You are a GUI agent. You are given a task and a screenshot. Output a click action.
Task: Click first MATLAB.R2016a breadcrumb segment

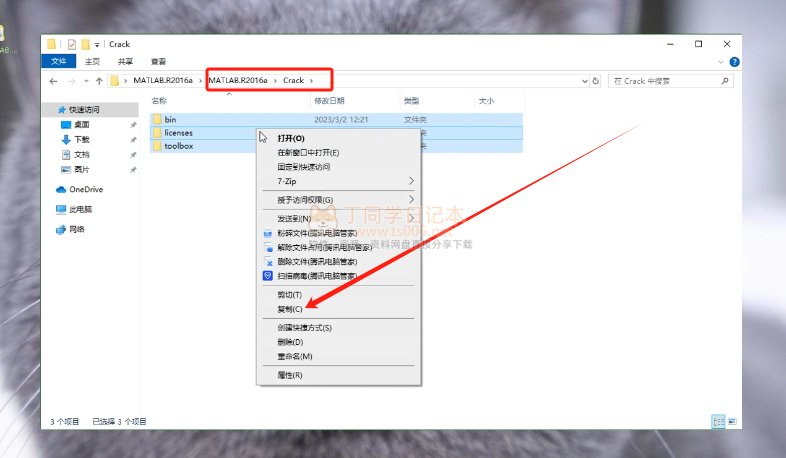[x=163, y=80]
